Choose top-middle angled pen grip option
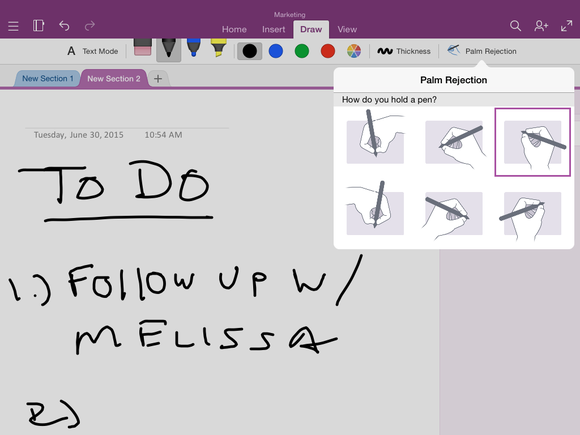 click(454, 142)
